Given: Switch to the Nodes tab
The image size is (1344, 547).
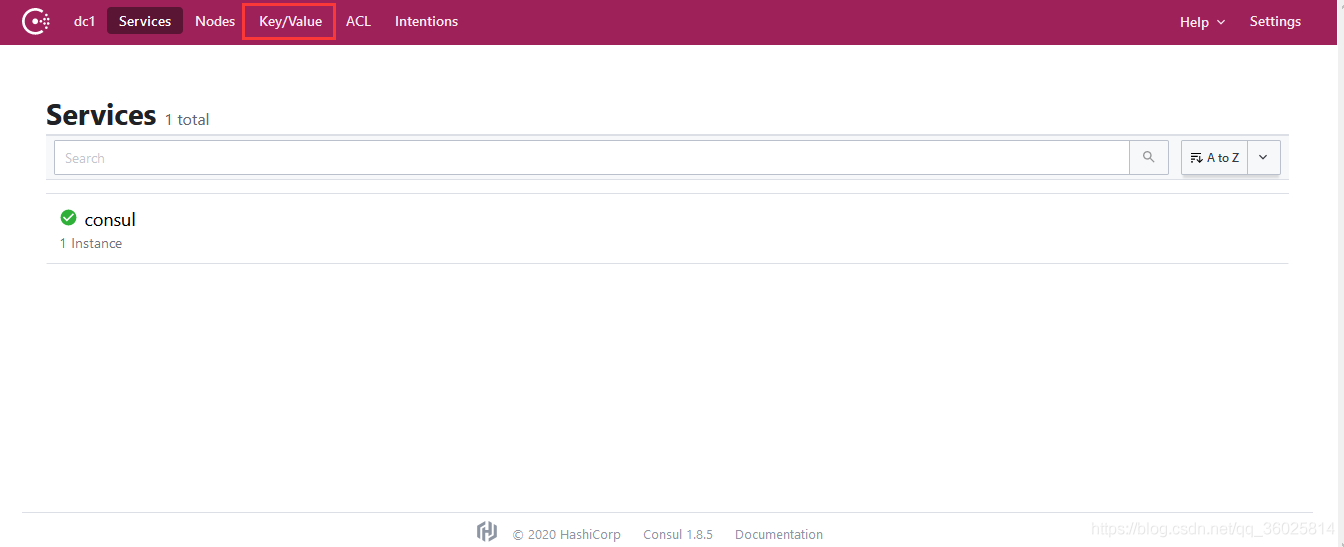Looking at the screenshot, I should pos(215,21).
